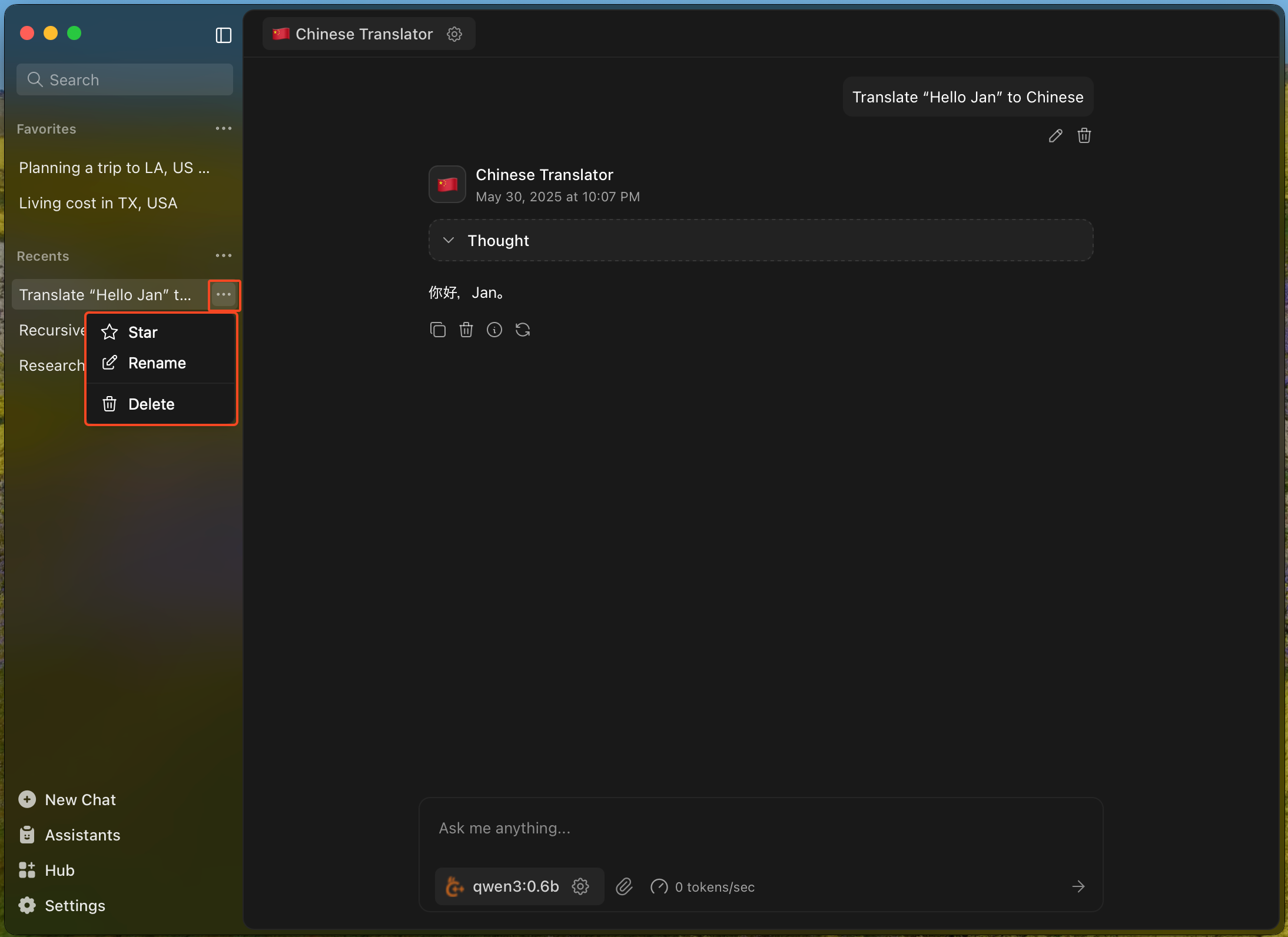Image resolution: width=1288 pixels, height=937 pixels.
Task: Choose Rename from the context menu
Action: point(157,363)
